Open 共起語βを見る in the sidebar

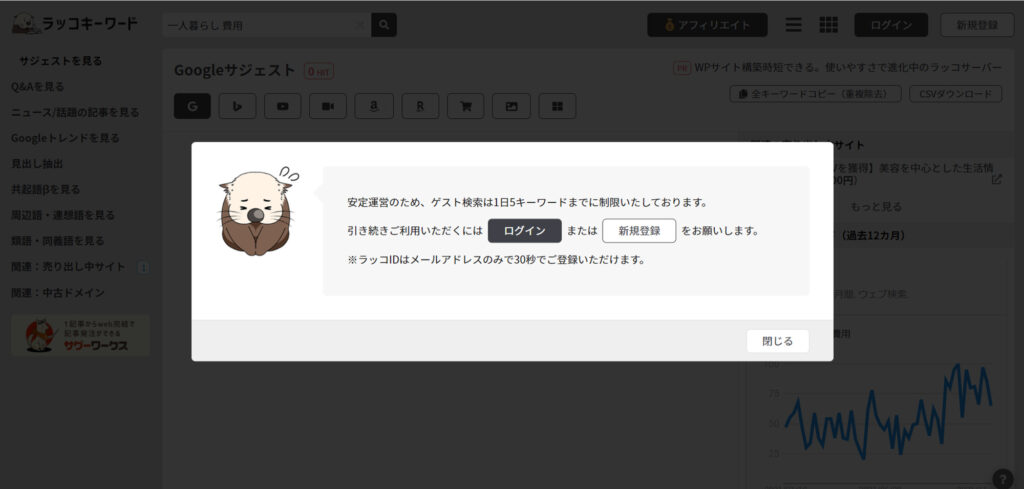(x=46, y=189)
